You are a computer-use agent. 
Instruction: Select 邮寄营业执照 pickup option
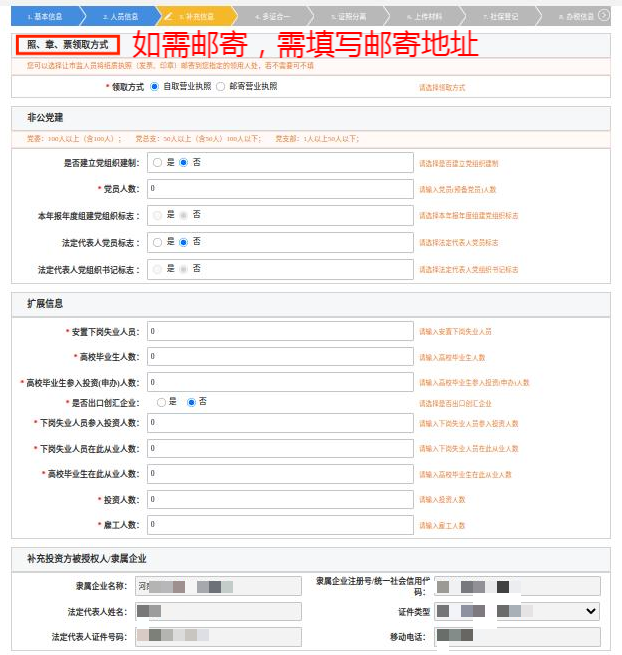(221, 86)
